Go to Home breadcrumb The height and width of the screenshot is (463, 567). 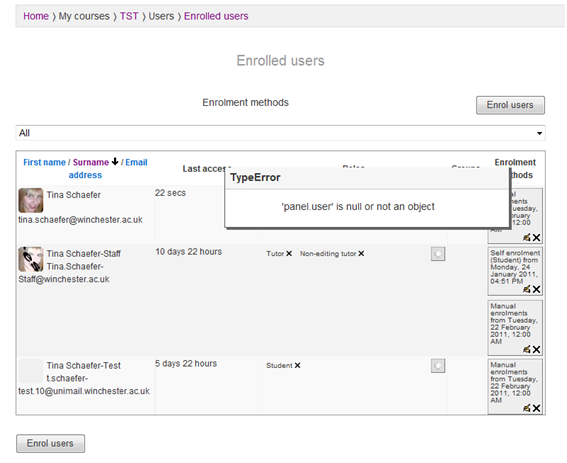pyautogui.click(x=36, y=16)
